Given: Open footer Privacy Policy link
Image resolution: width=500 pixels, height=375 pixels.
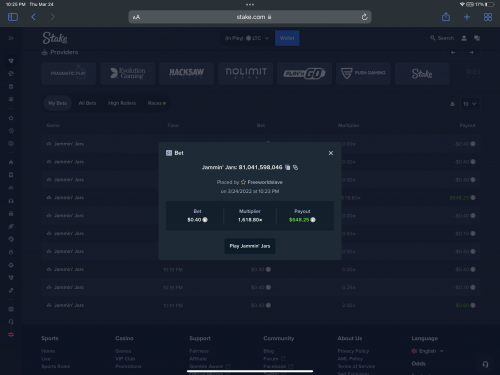Looking at the screenshot, I should [353, 351].
